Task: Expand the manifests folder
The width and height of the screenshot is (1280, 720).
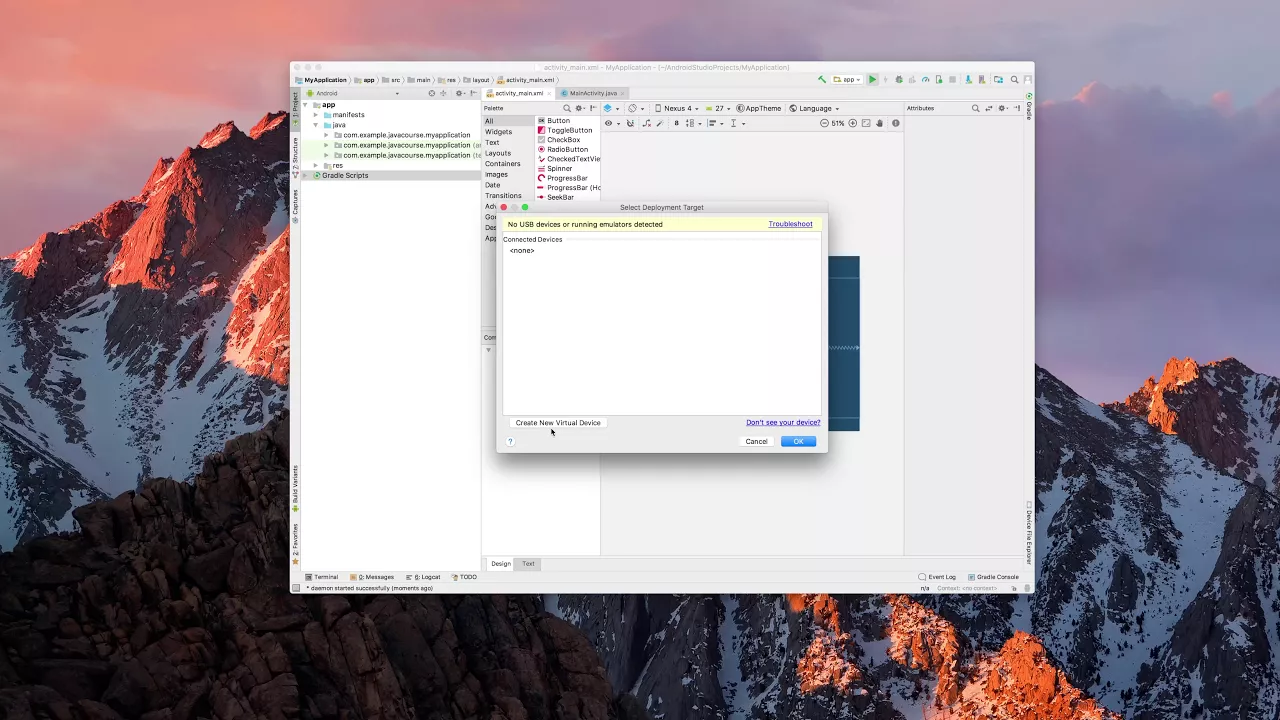Action: pyautogui.click(x=316, y=115)
